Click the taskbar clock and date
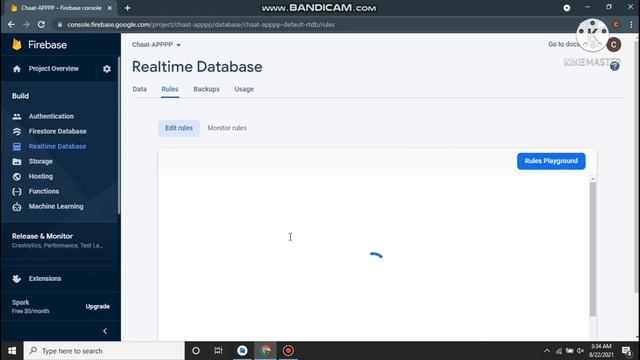The height and width of the screenshot is (360, 640). [x=601, y=351]
